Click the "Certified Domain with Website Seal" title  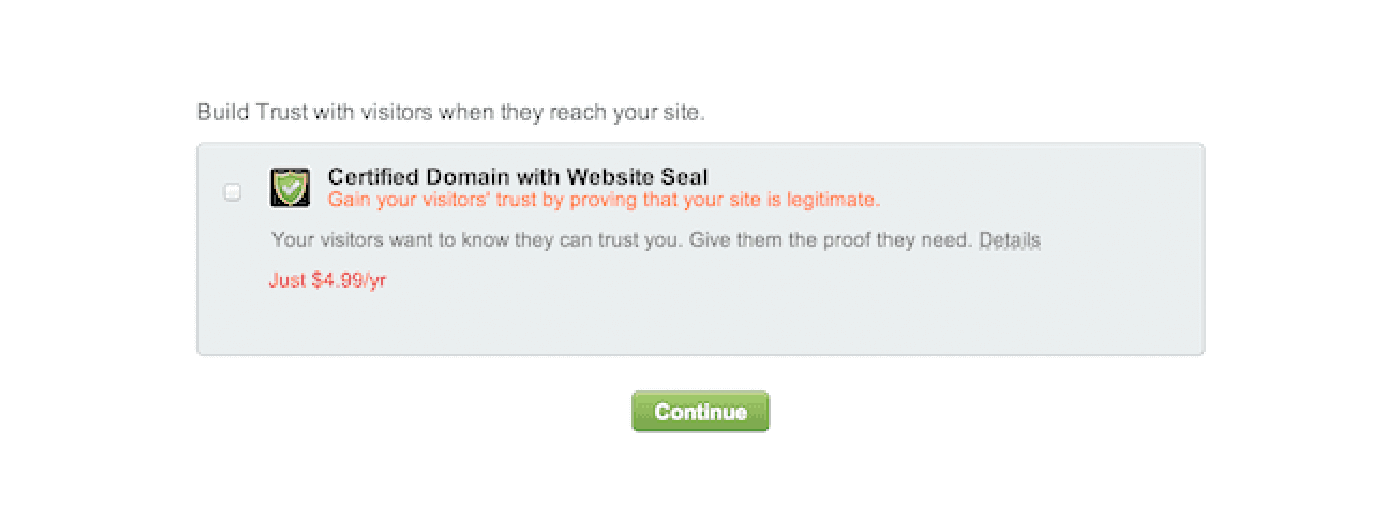[x=517, y=178]
